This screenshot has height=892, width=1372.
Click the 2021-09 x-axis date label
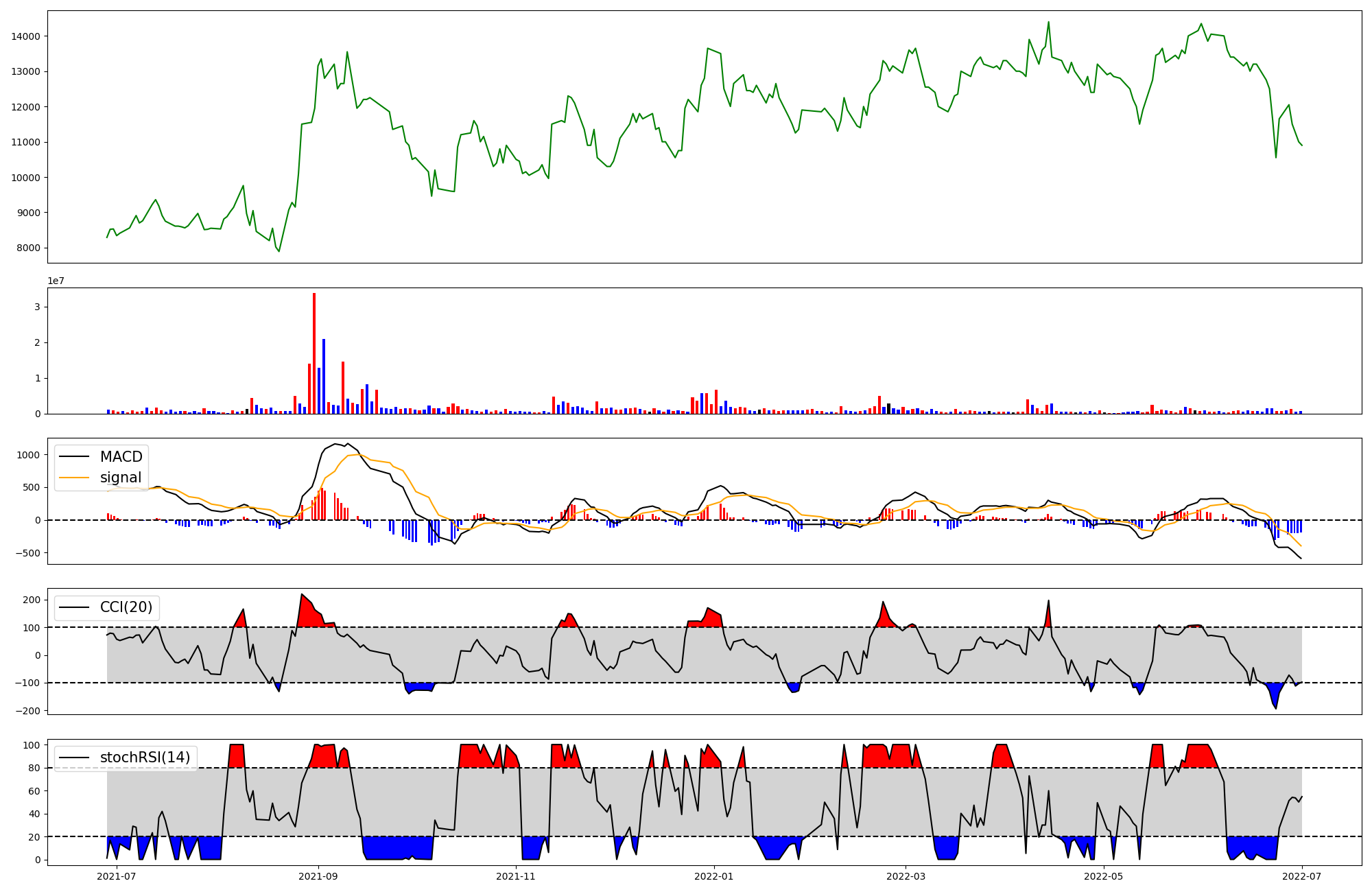point(318,876)
